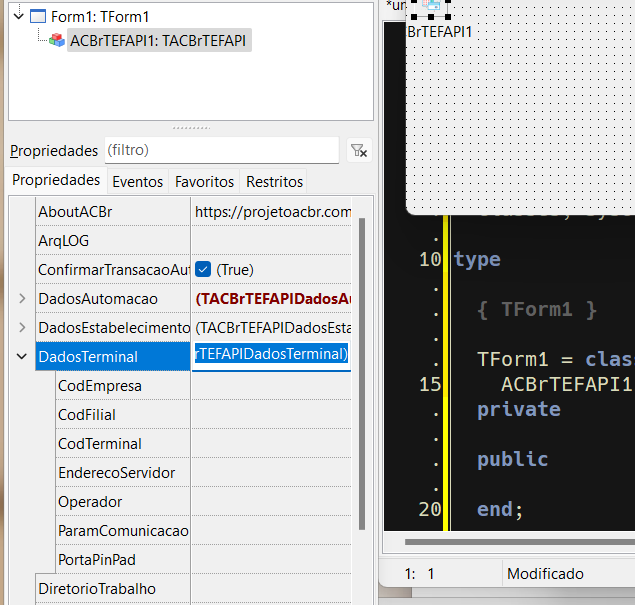The width and height of the screenshot is (635, 605).
Task: Select the ArqLOG property
Action: [x=113, y=241]
